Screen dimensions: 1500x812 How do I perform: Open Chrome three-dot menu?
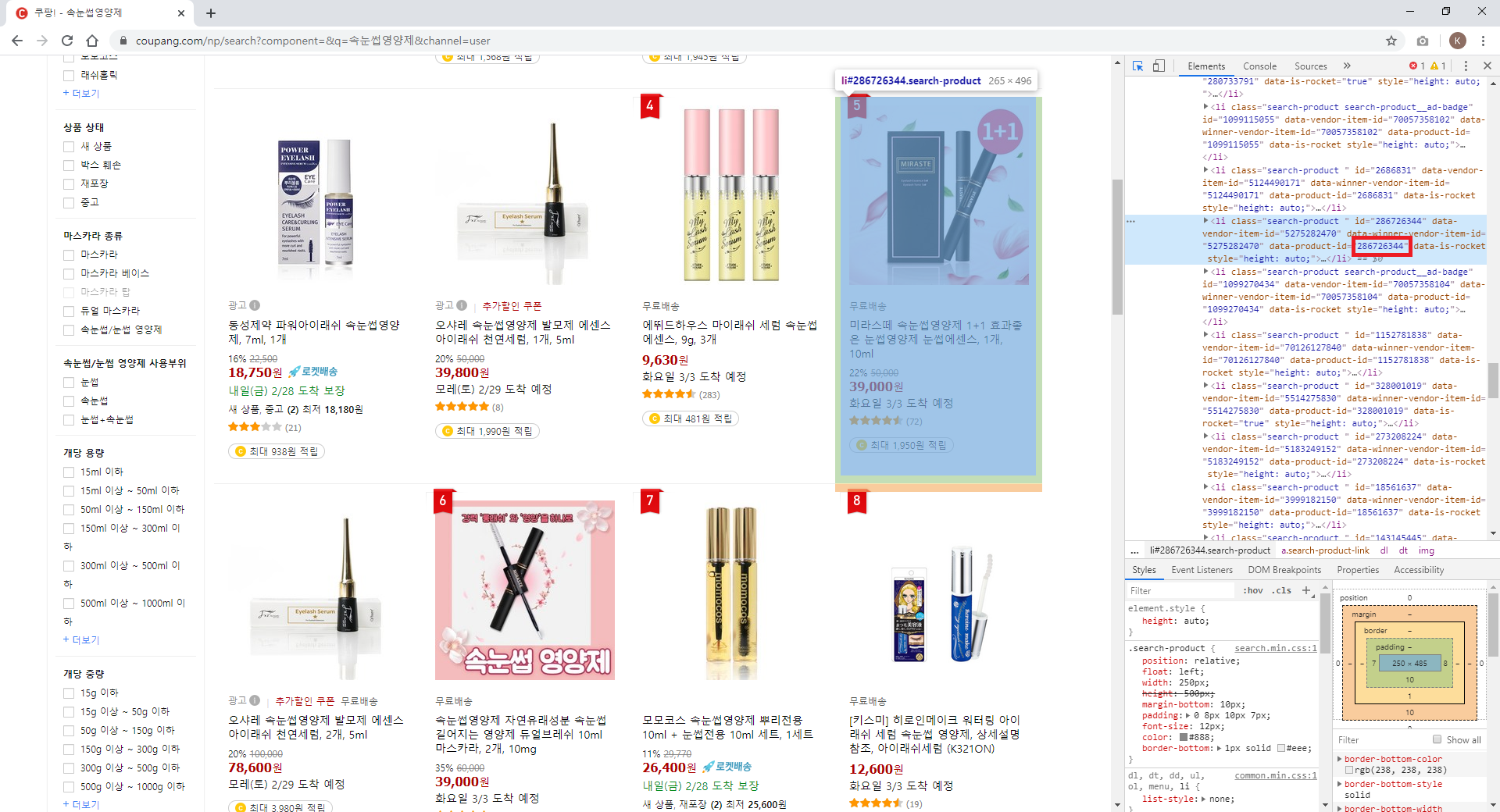point(1483,41)
